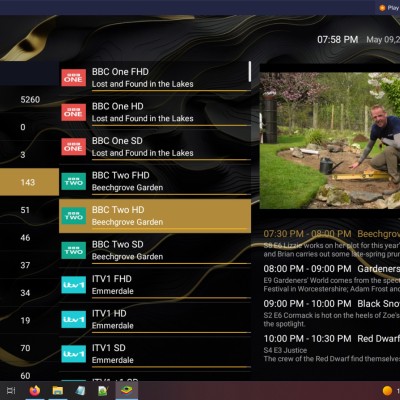
Task: Open the file manager taskbar icon
Action: click(58, 390)
